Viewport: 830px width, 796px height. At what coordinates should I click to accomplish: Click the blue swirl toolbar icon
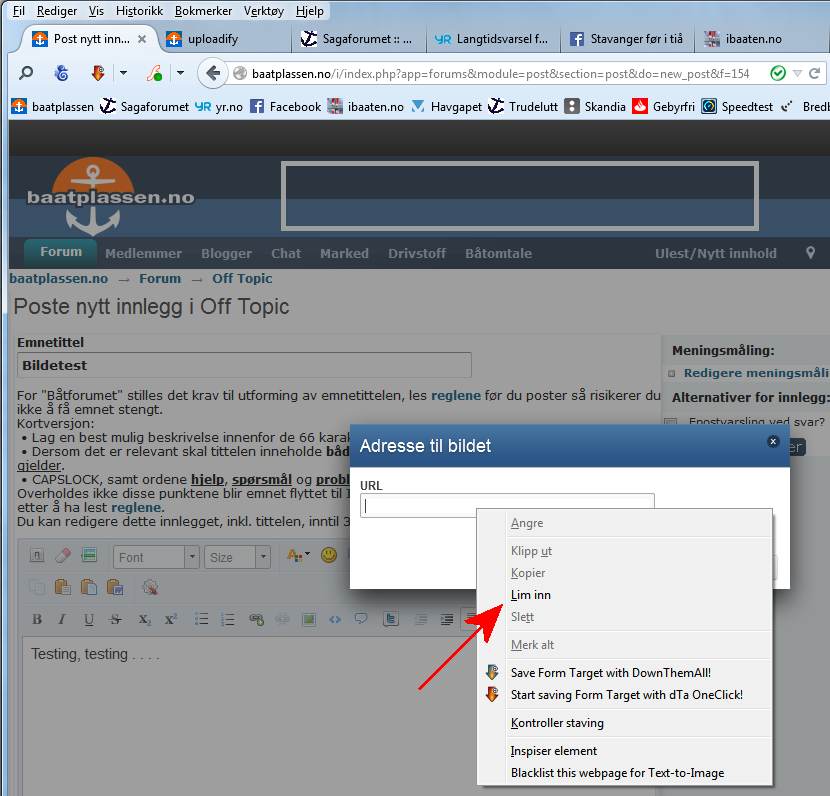[62, 73]
